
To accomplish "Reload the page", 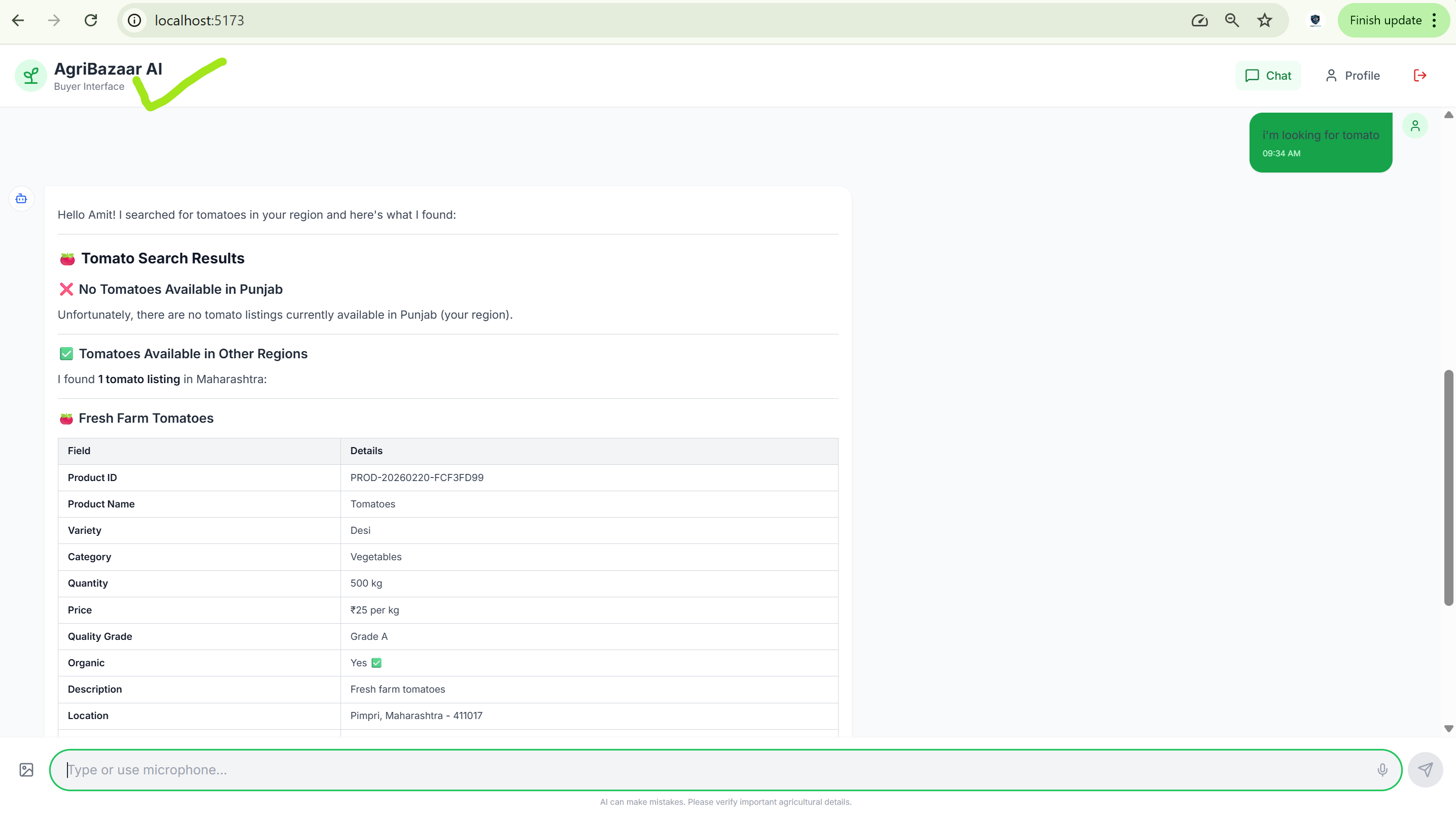I will coord(90,20).
